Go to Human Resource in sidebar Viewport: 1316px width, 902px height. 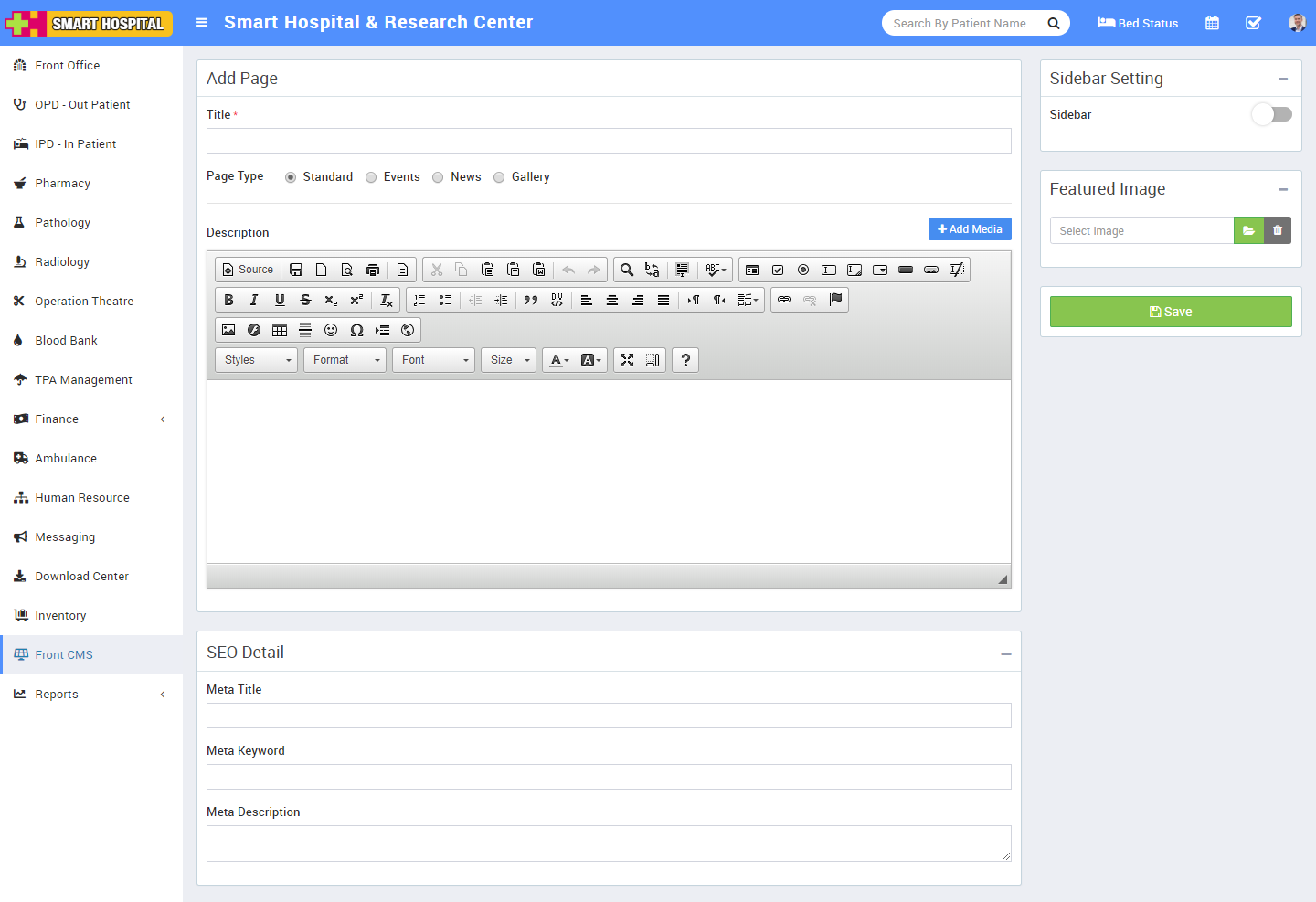coord(82,498)
